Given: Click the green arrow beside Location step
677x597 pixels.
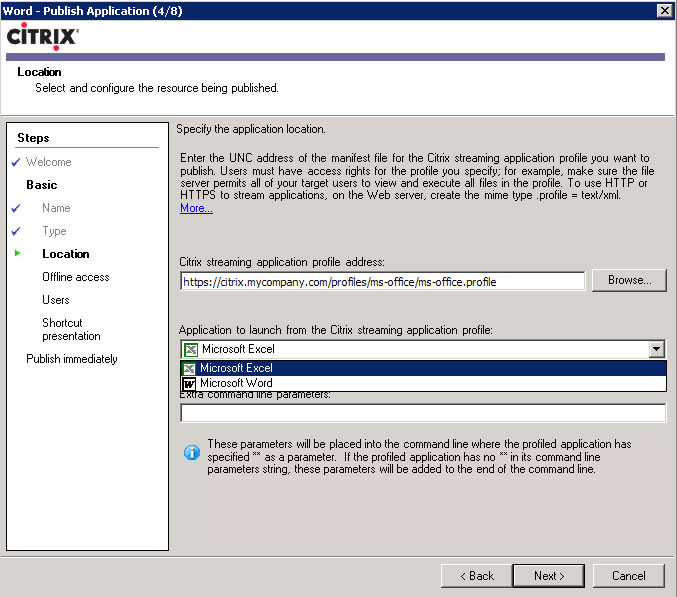Looking at the screenshot, I should tap(17, 253).
